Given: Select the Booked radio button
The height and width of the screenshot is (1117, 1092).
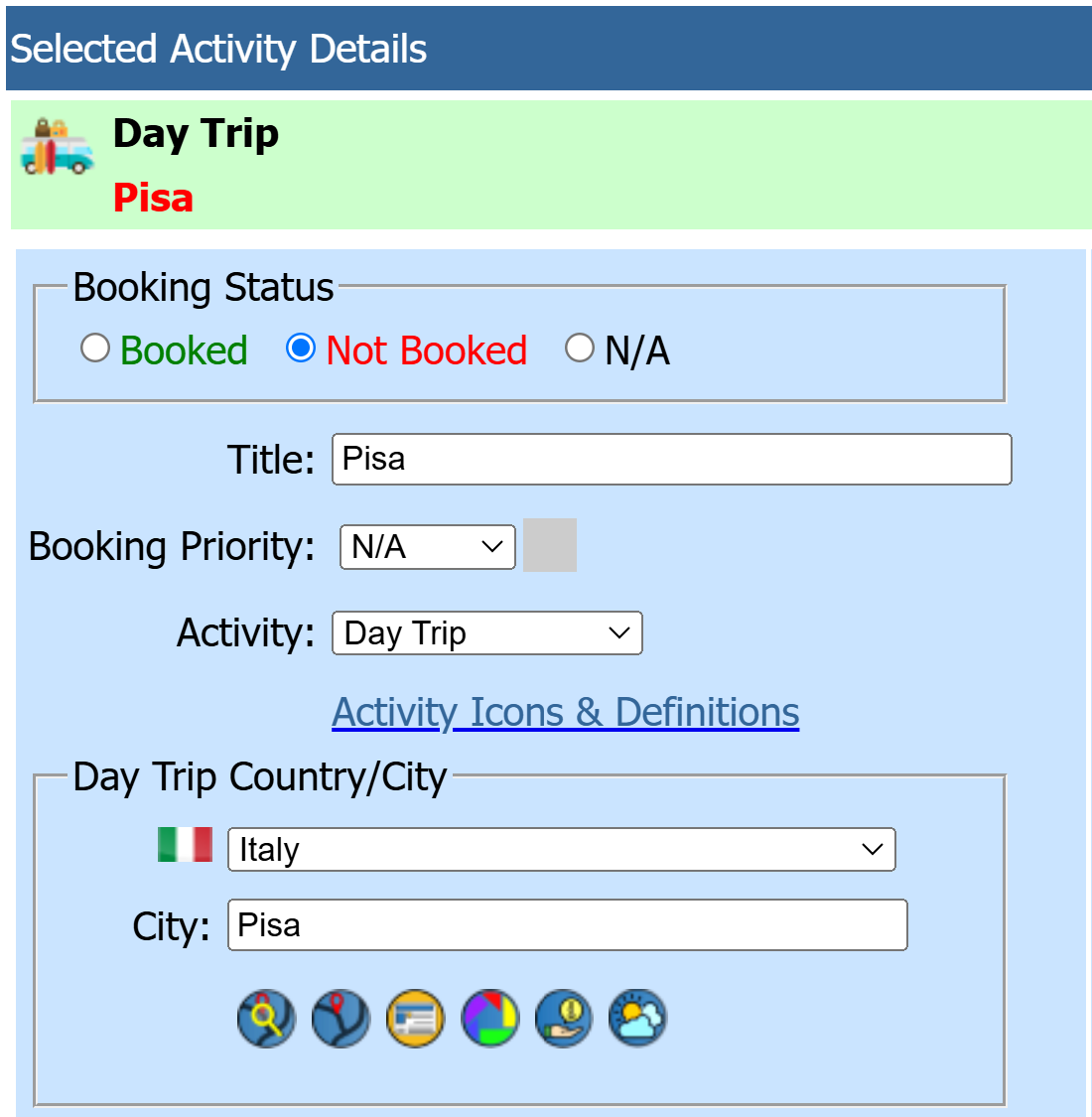Looking at the screenshot, I should 94,349.
